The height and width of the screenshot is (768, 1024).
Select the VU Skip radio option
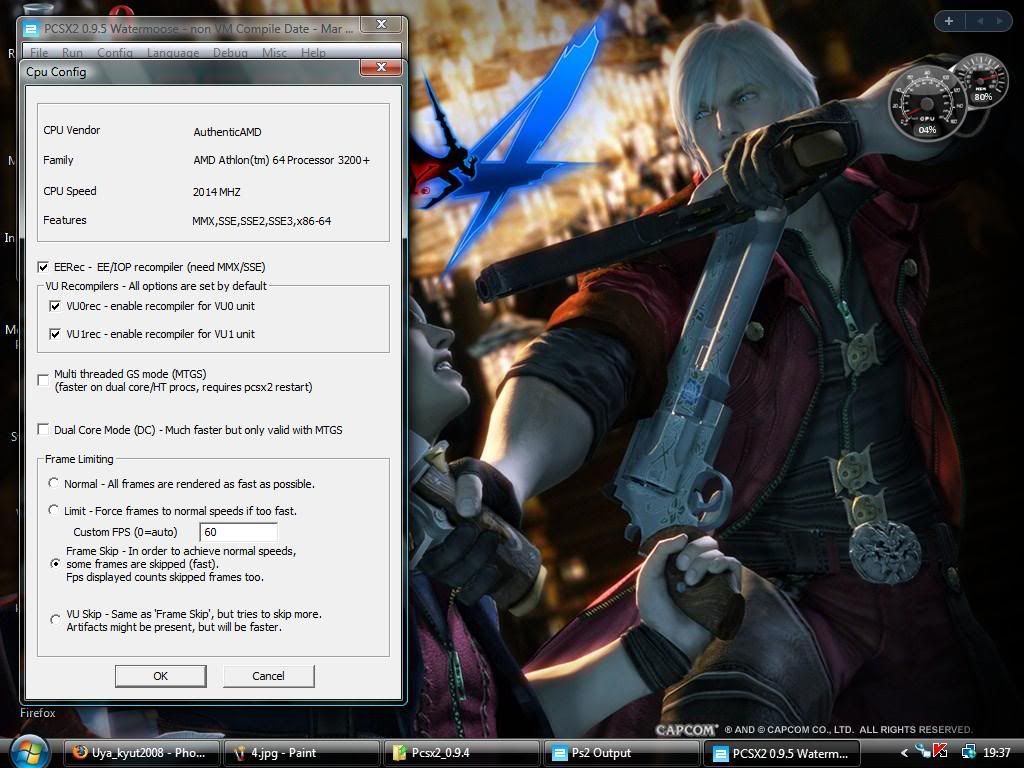[x=56, y=619]
